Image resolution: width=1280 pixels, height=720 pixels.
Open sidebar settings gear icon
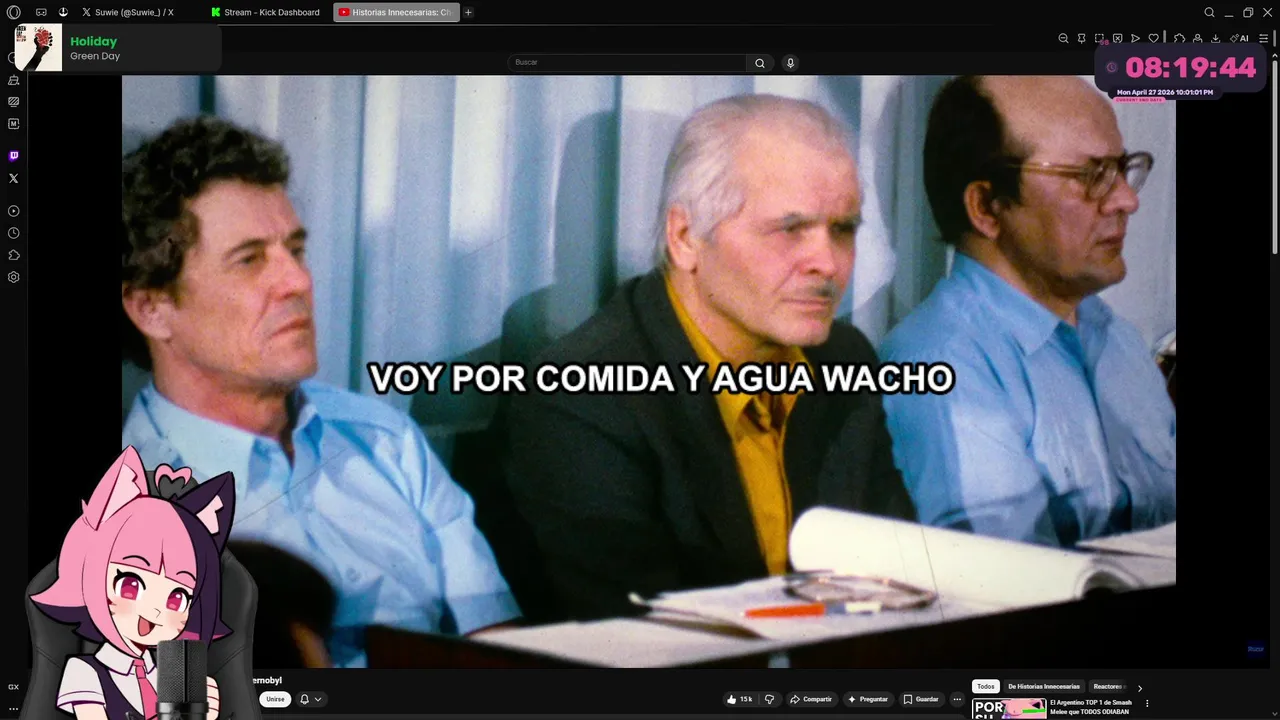(13, 277)
